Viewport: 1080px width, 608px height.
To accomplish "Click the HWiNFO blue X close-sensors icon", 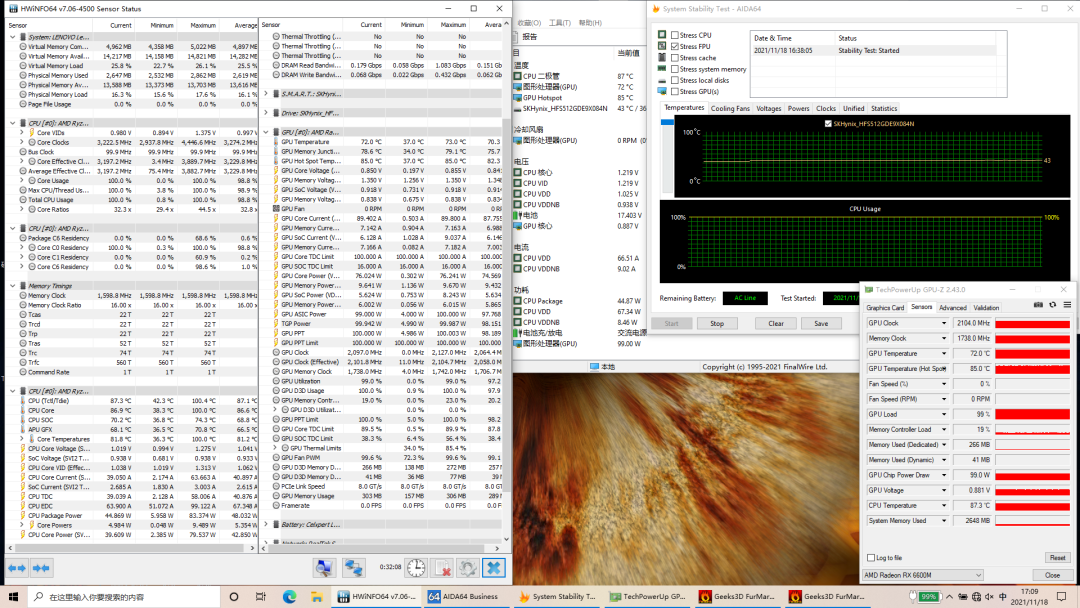I will pos(493,568).
